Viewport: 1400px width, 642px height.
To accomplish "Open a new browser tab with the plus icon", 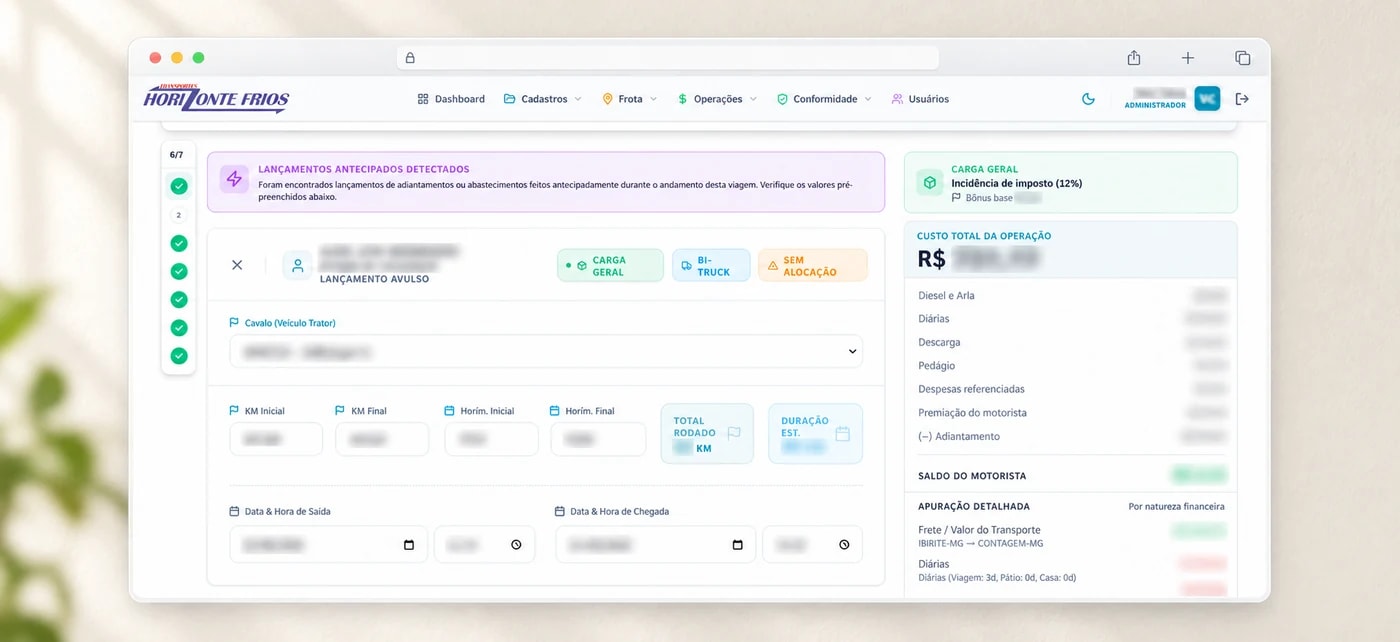I will [x=1188, y=58].
